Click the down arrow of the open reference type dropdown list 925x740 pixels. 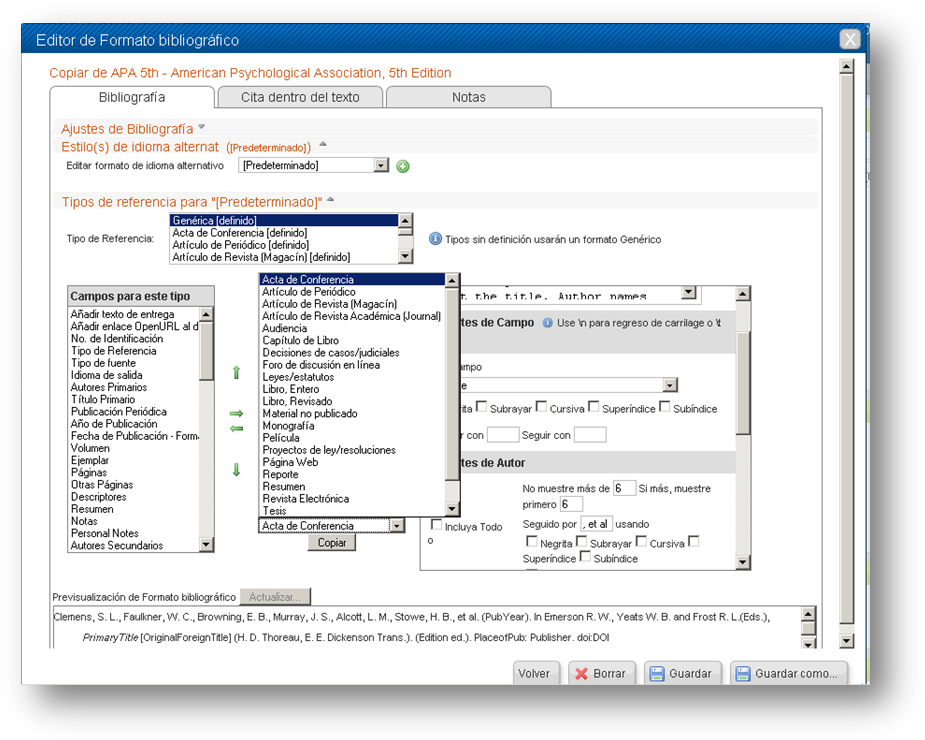point(452,509)
